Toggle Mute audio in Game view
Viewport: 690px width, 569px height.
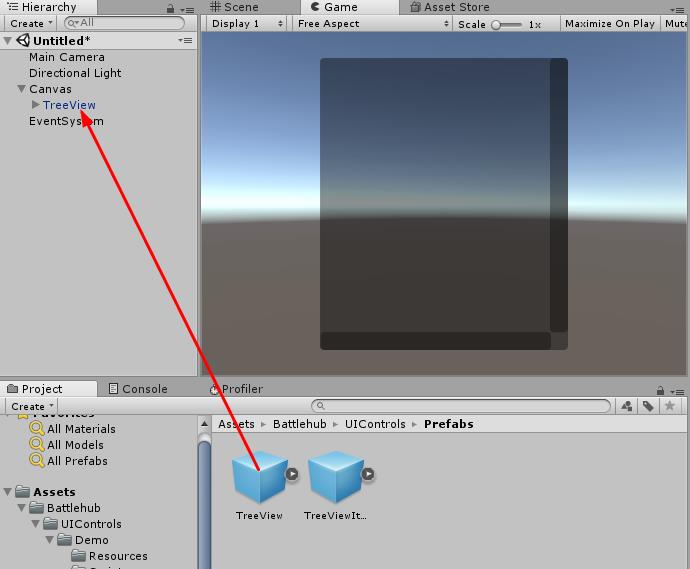point(675,24)
